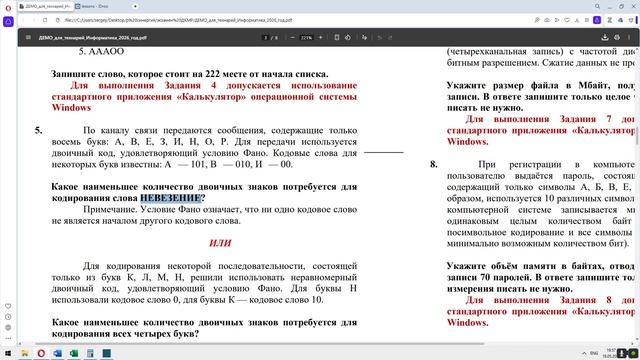Open Excel from the taskbar
This screenshot has width=640, height=360.
[74, 353]
